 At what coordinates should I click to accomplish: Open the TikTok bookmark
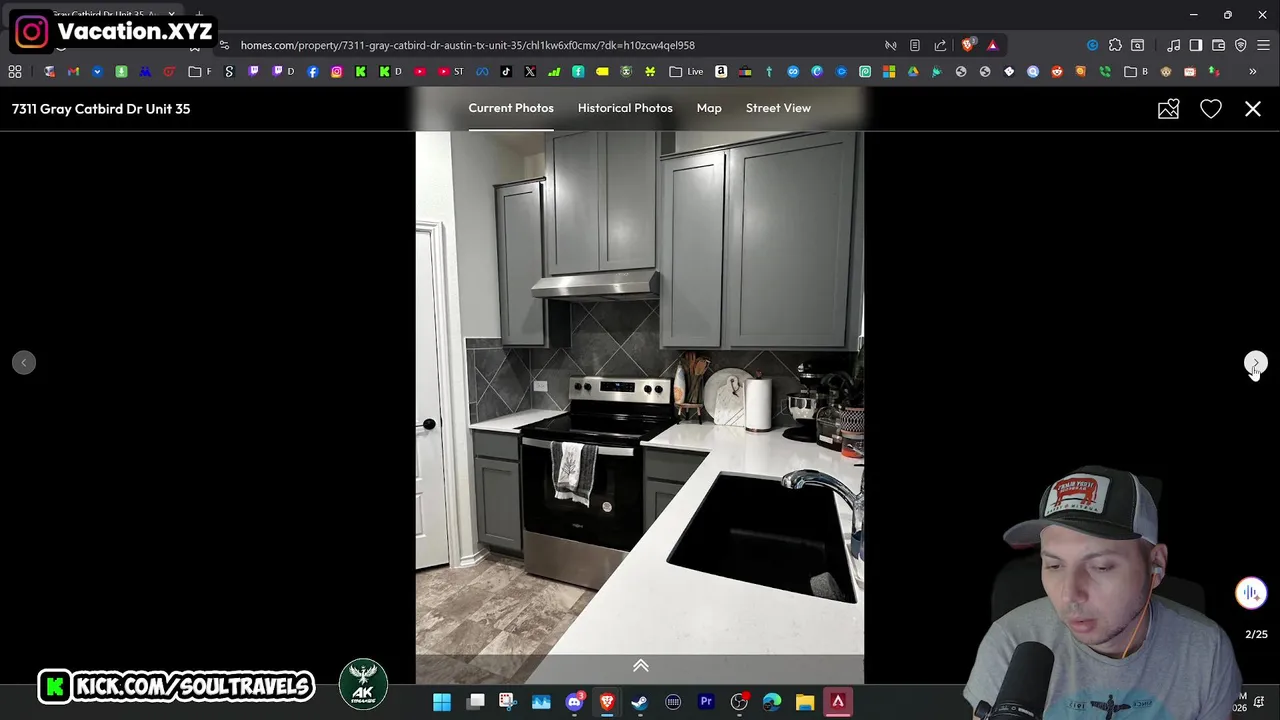pyautogui.click(x=506, y=72)
